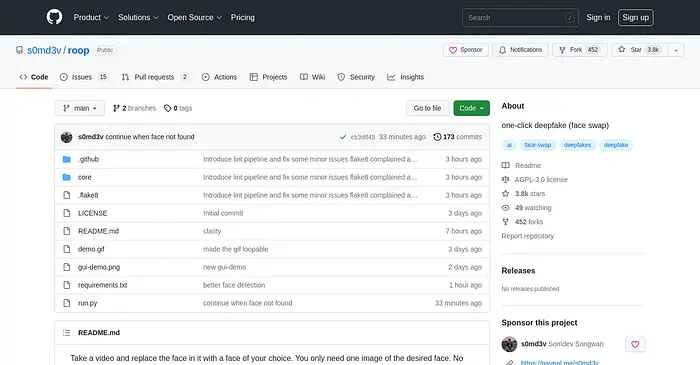700x365 pixels.
Task: Click the Sponsor heart button
Action: click(466, 50)
